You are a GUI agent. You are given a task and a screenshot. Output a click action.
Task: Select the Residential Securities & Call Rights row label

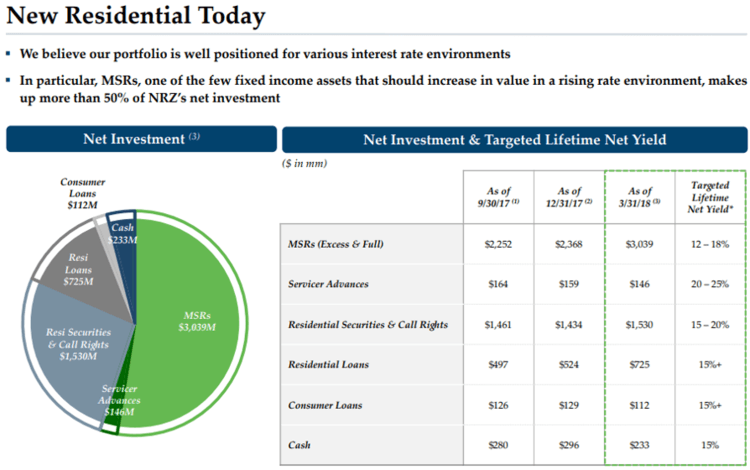click(x=368, y=325)
